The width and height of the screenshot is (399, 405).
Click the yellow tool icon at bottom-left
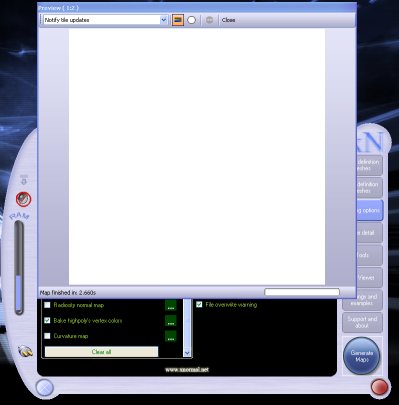(25, 351)
